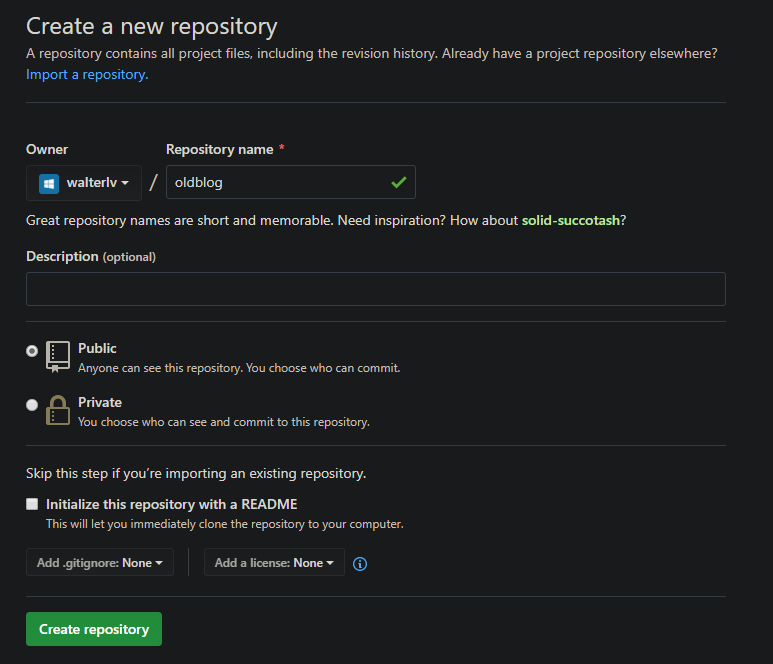Click the Private repository lock icon
The width and height of the screenshot is (773, 664).
pyautogui.click(x=58, y=410)
